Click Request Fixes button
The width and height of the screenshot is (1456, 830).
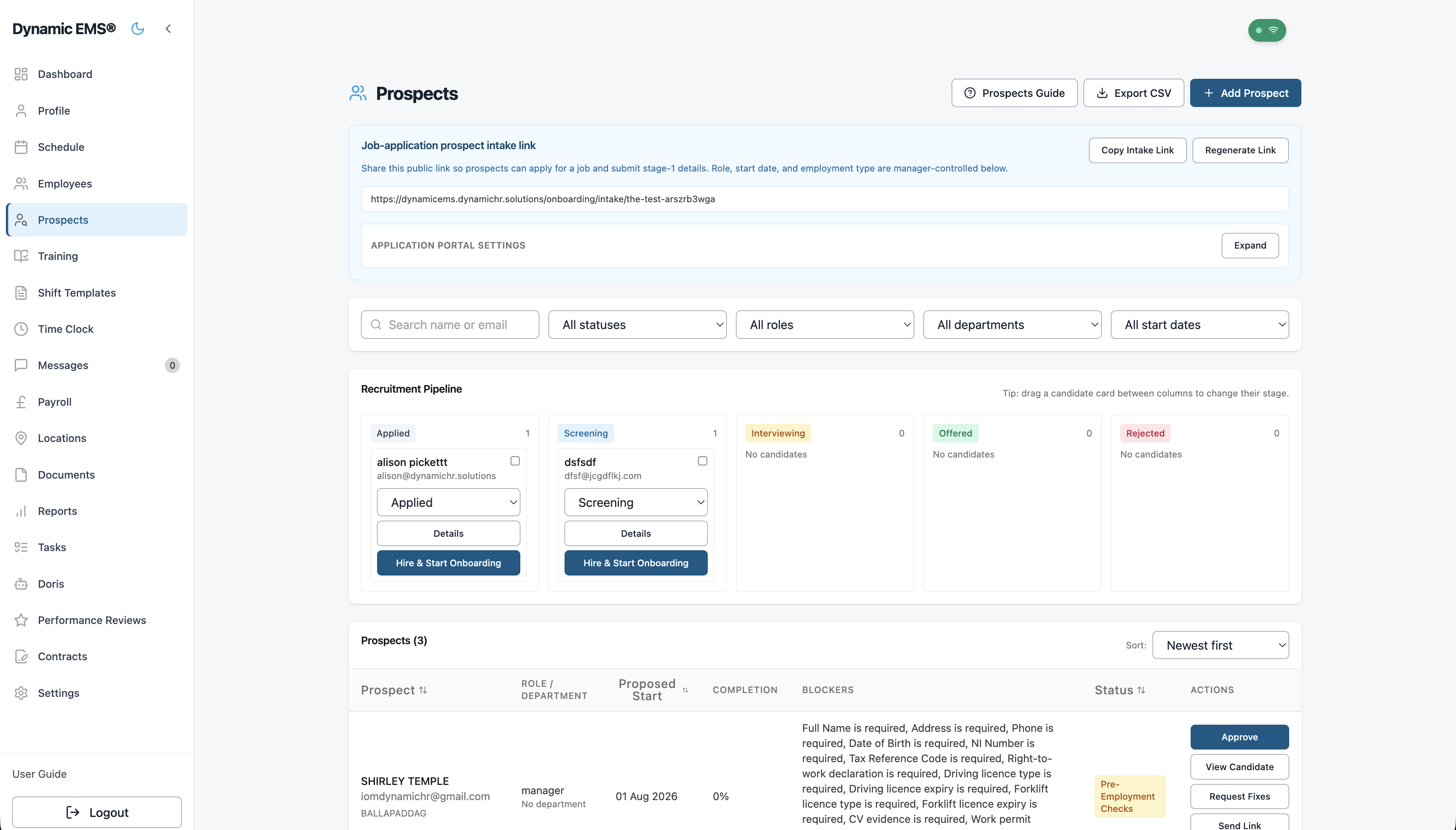1239,796
